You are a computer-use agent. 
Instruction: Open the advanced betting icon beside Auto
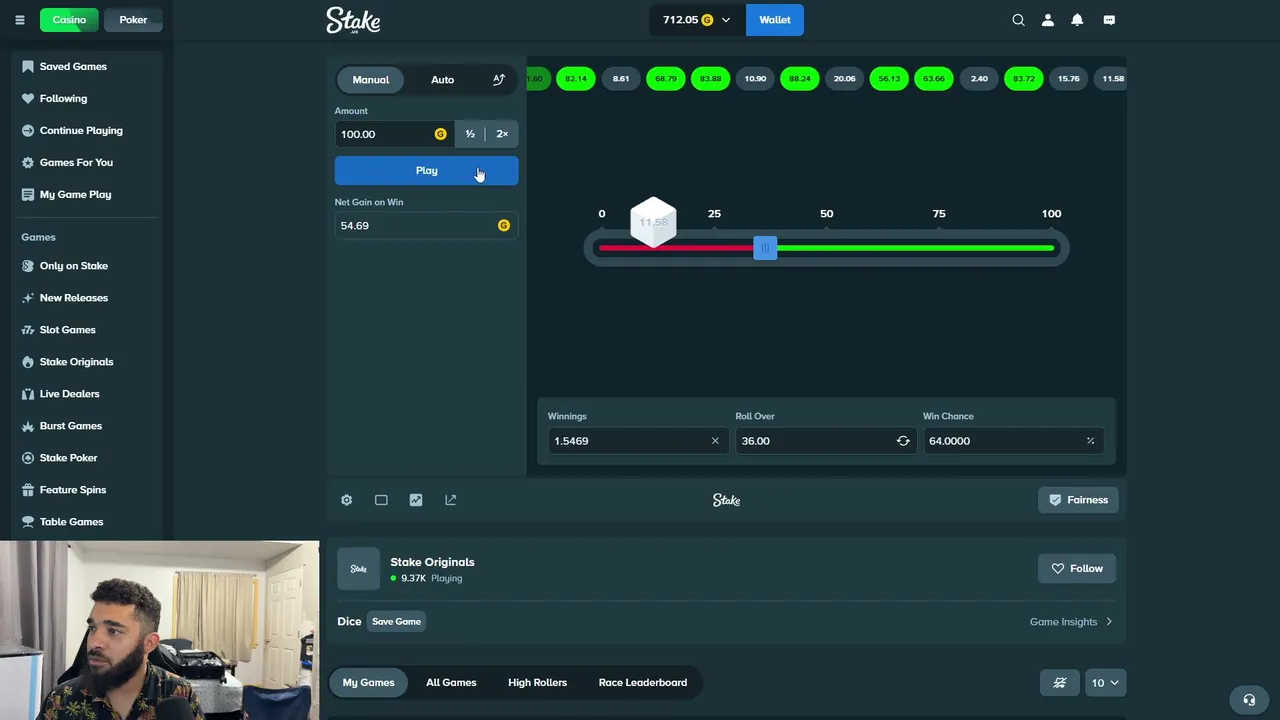499,80
